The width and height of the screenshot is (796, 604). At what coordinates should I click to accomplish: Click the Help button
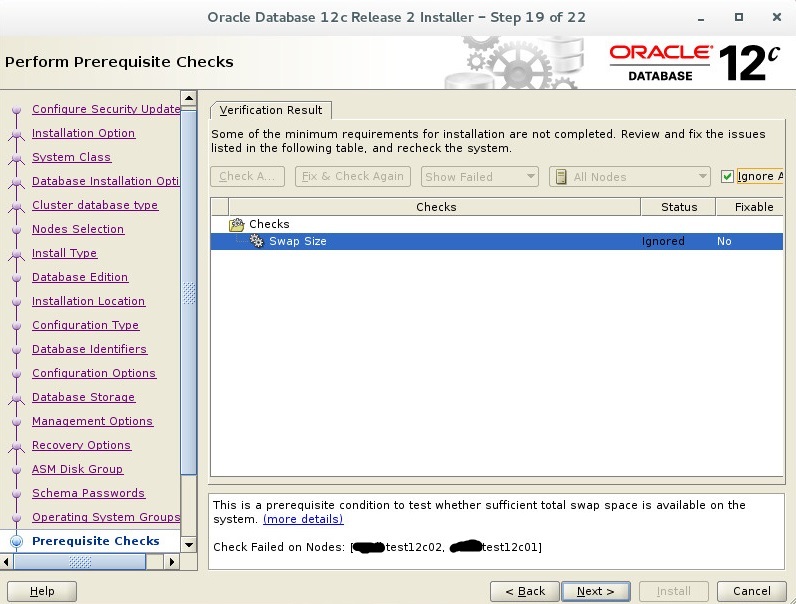pyautogui.click(x=42, y=591)
